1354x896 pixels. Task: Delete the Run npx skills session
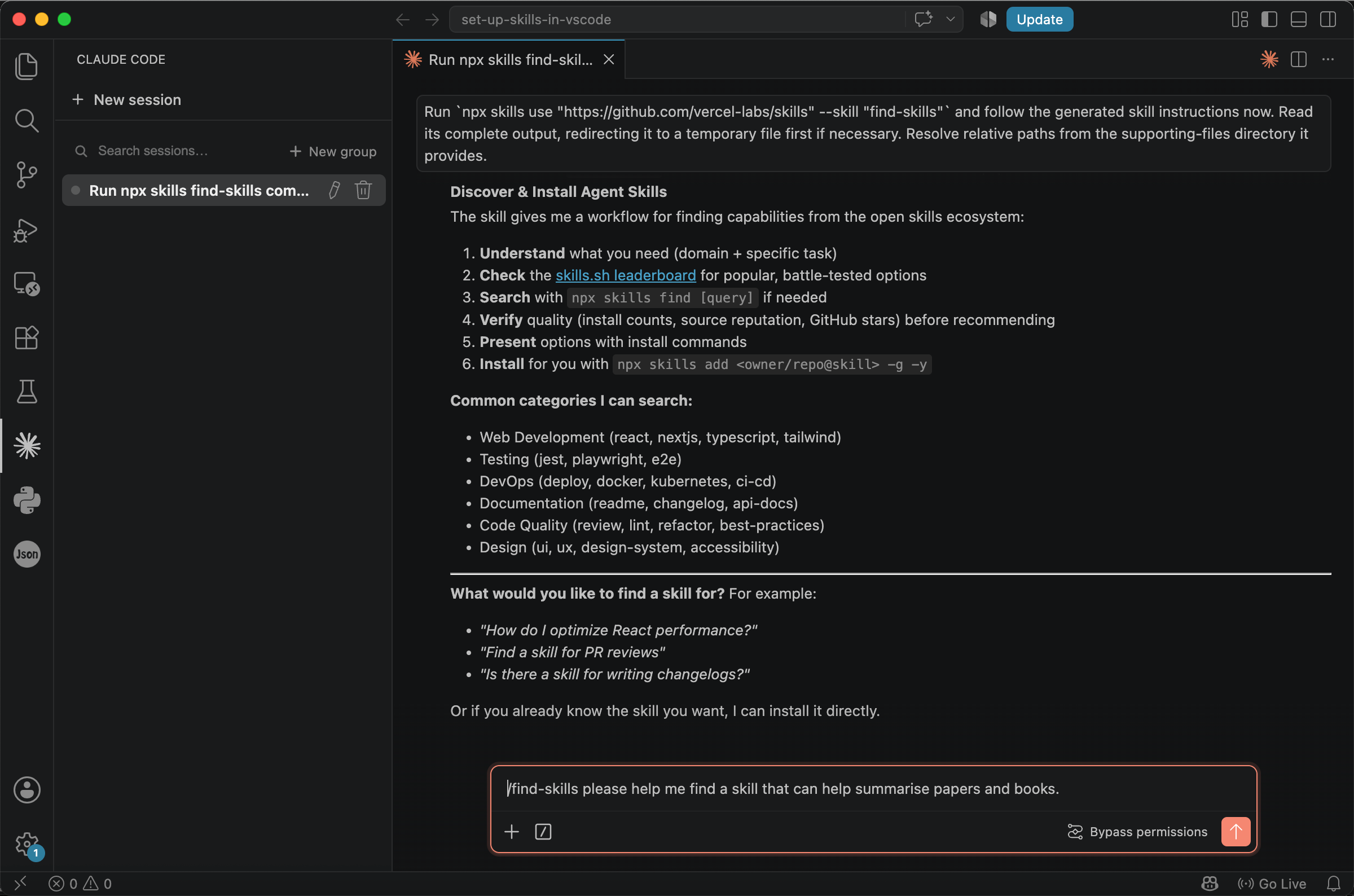[363, 190]
